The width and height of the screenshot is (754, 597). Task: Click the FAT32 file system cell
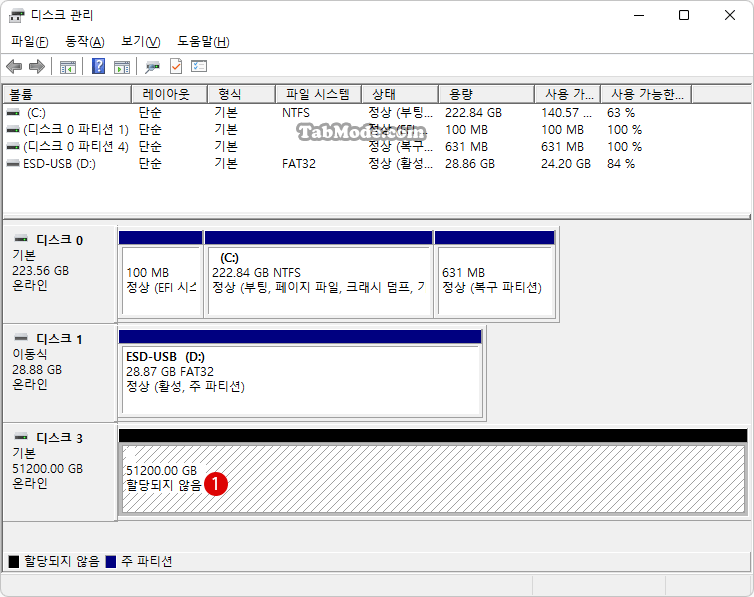[x=299, y=163]
